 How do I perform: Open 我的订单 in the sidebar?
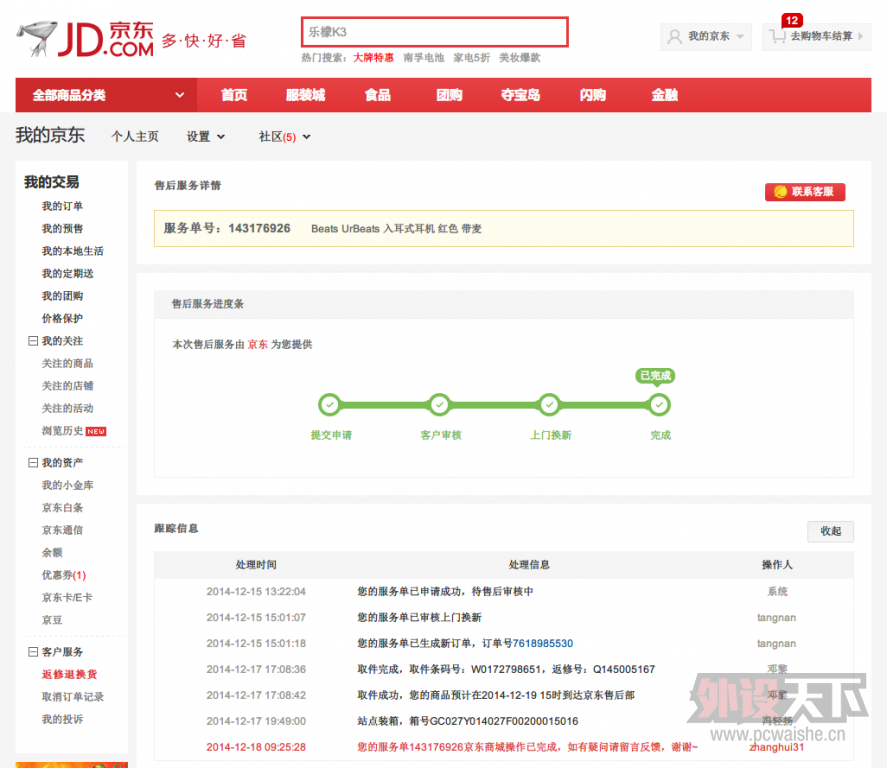(x=62, y=206)
